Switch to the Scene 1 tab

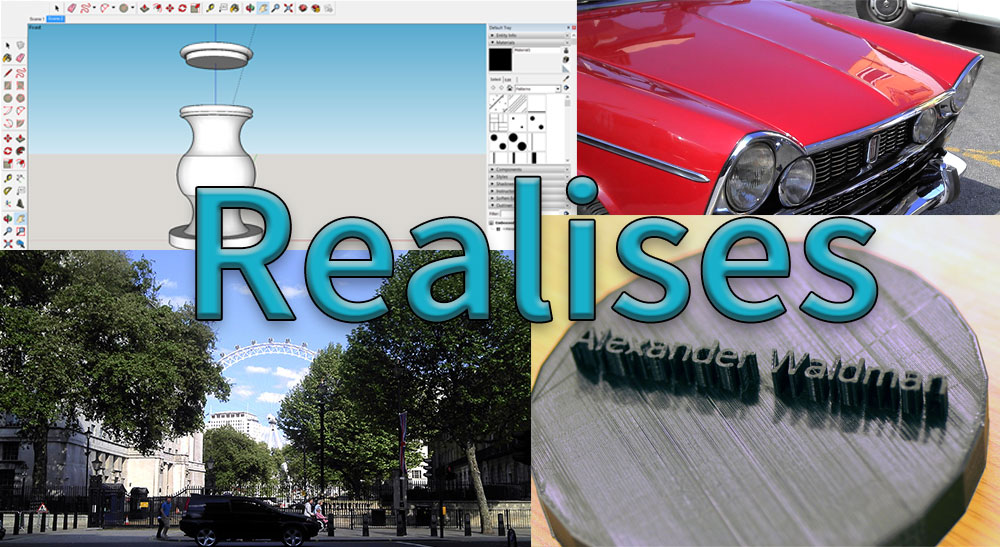click(39, 18)
